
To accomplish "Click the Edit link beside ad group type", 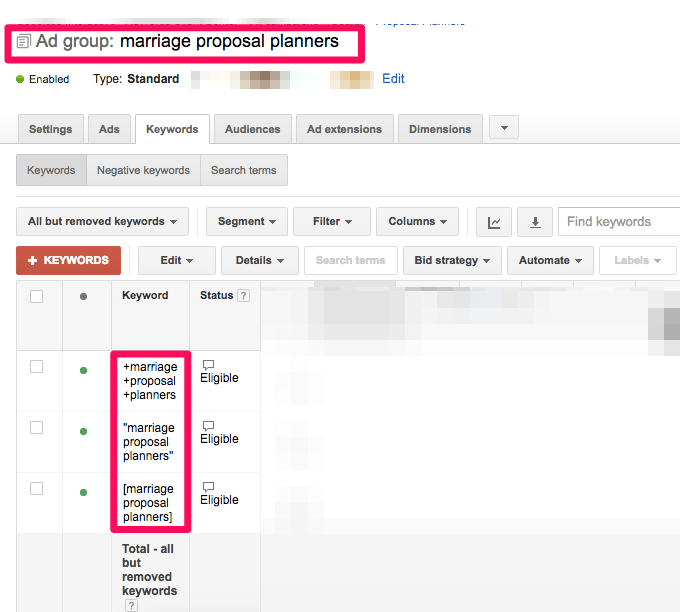I will pyautogui.click(x=393, y=79).
